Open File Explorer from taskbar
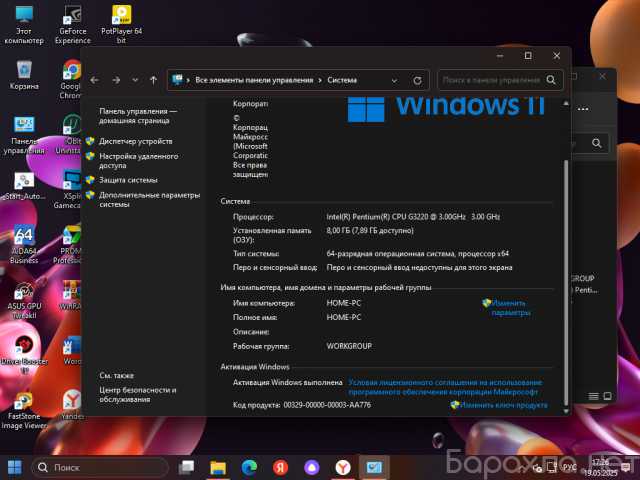Screen dimensions: 640x480 pyautogui.click(x=218, y=467)
